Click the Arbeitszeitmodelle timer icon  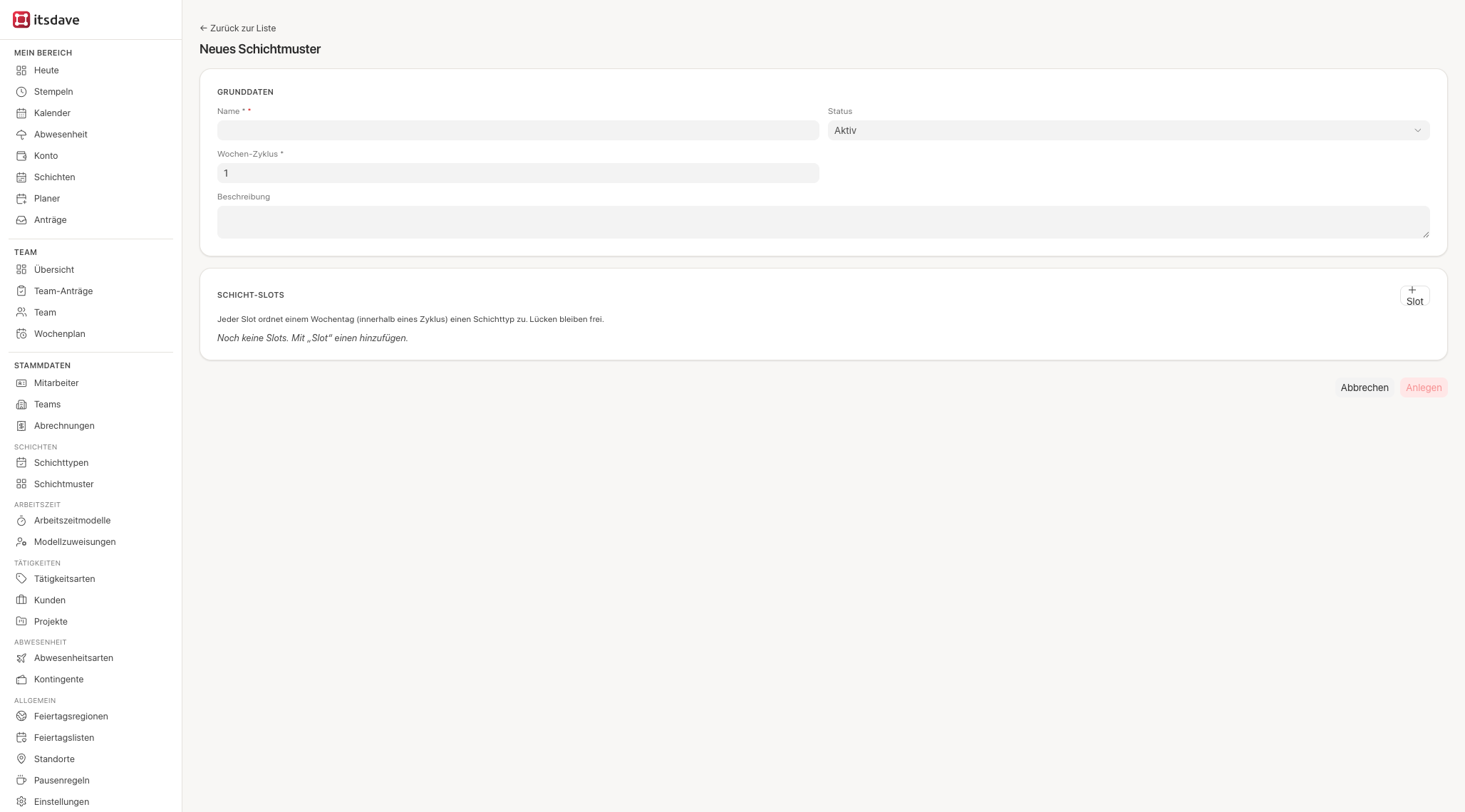[21, 521]
